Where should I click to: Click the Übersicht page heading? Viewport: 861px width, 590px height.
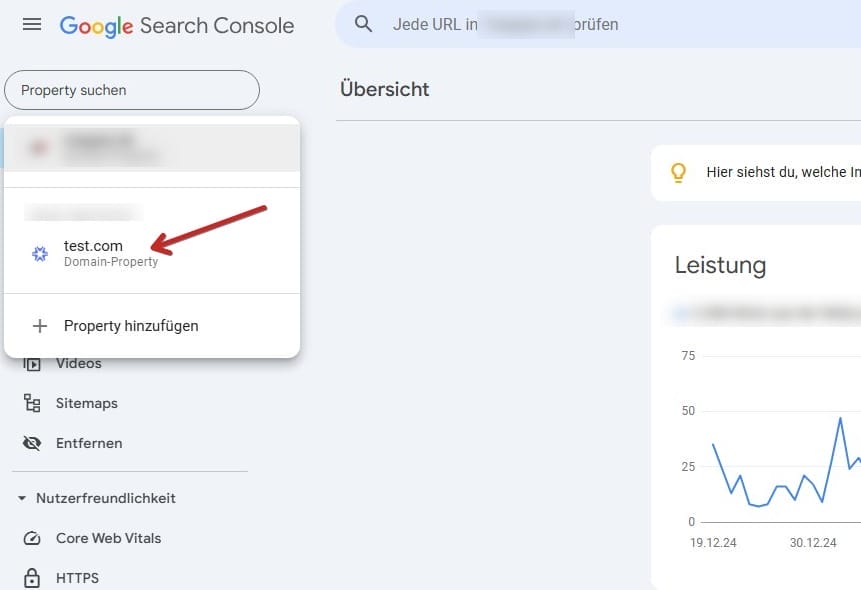[x=385, y=89]
